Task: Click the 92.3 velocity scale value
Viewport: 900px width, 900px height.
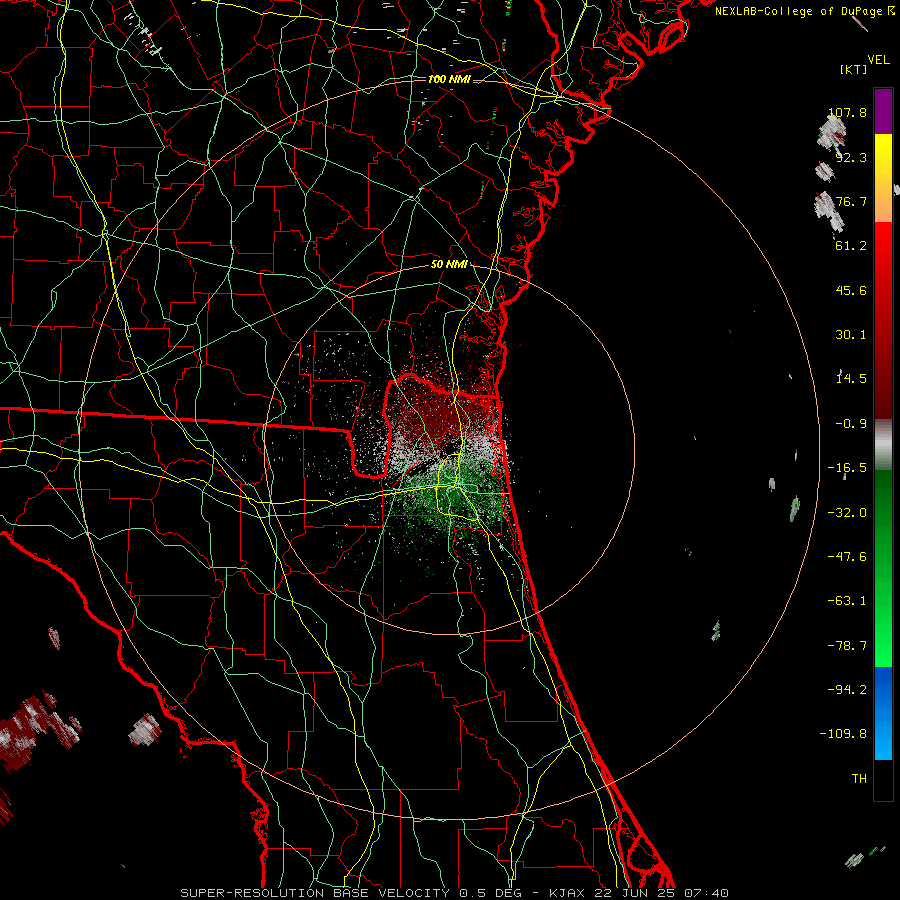Action: 851,157
